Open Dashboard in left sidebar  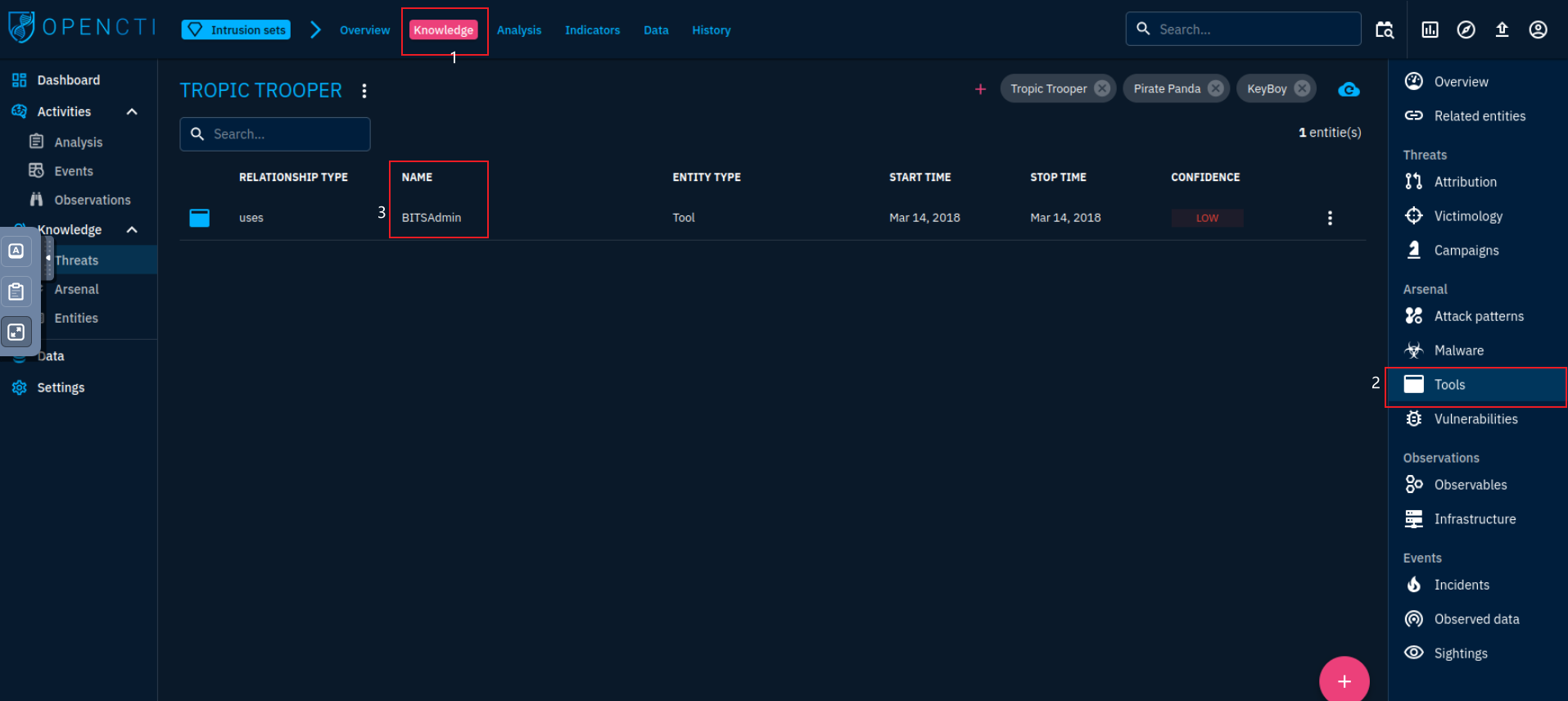pyautogui.click(x=79, y=80)
